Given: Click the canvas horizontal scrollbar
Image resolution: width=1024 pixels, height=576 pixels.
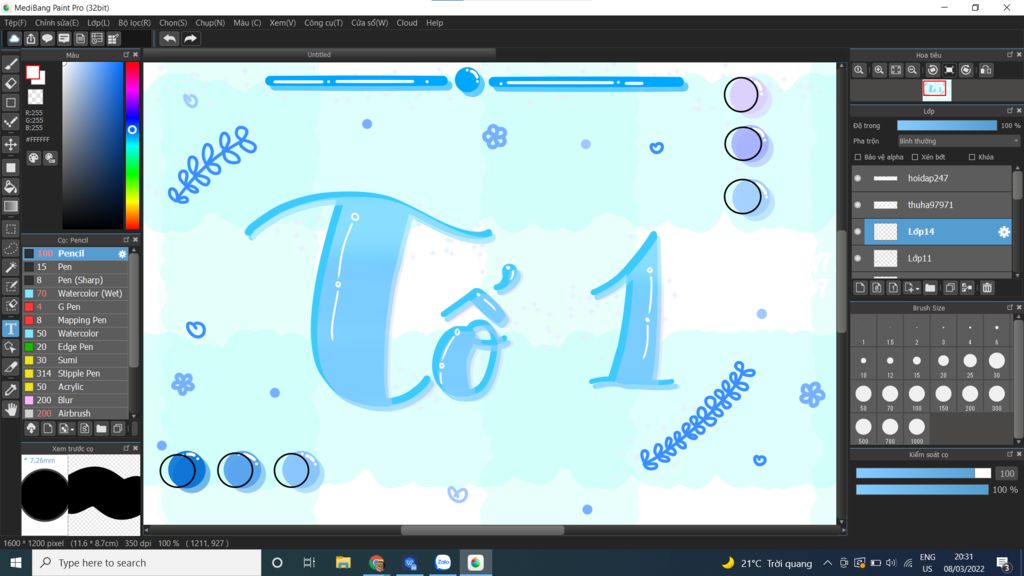Looking at the screenshot, I should pos(483,530).
